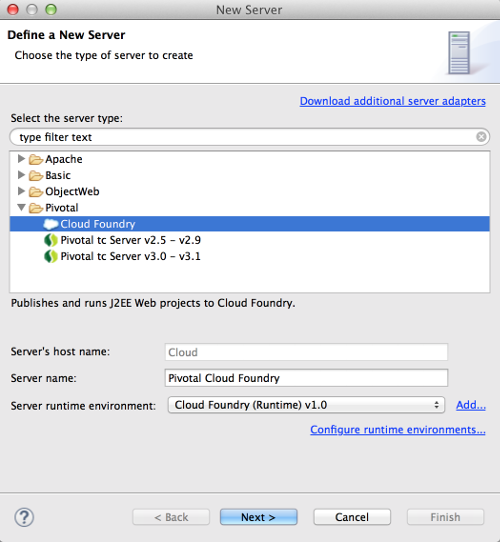This screenshot has height=542, width=500.
Task: Expand the Apache folder triangle
Action: pyautogui.click(x=21, y=159)
